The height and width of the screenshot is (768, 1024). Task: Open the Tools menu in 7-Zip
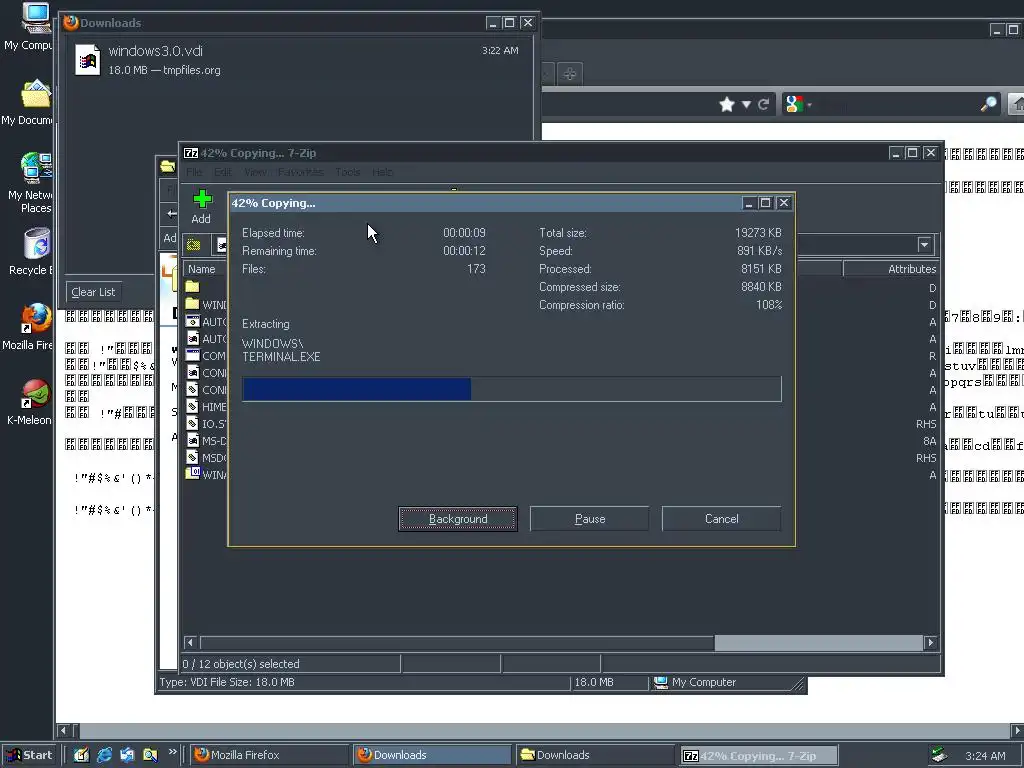(347, 172)
